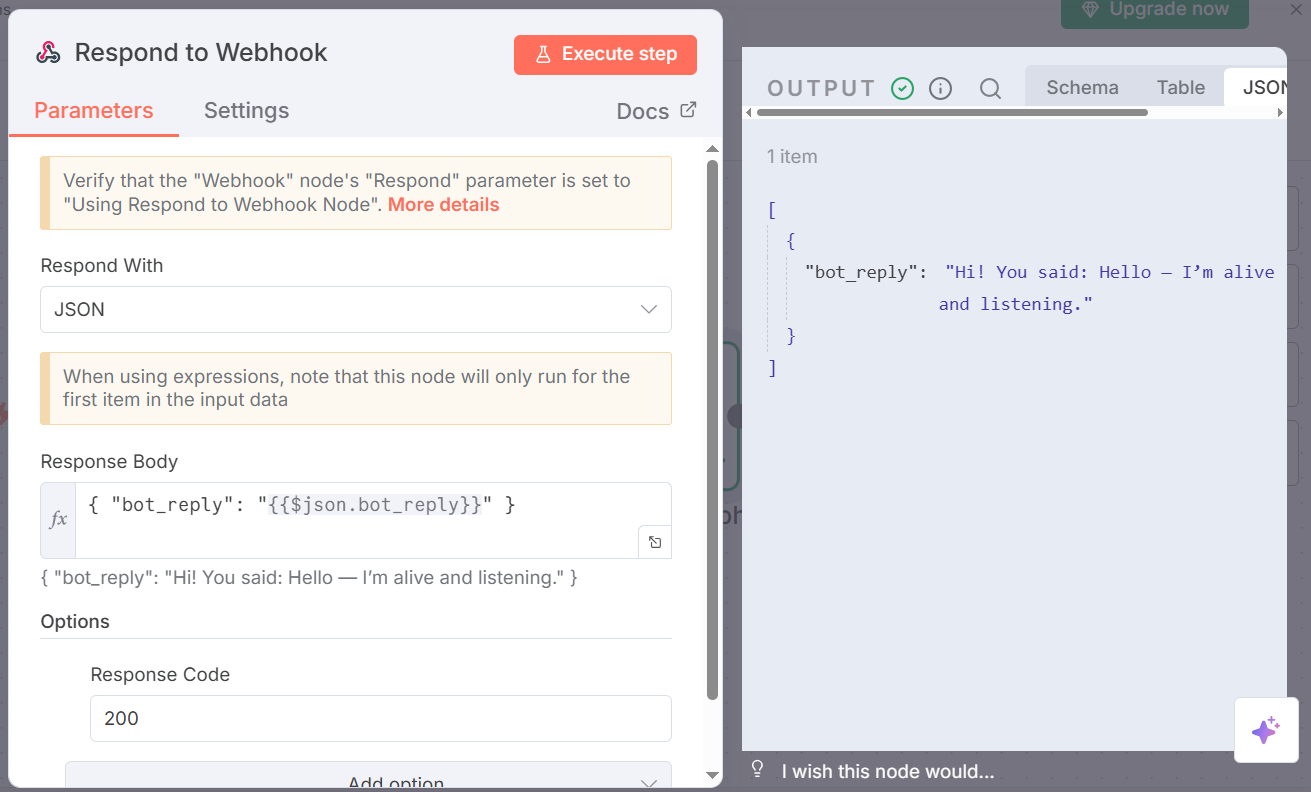
Task: Open the AI assistant sparkle button
Action: point(1265,730)
